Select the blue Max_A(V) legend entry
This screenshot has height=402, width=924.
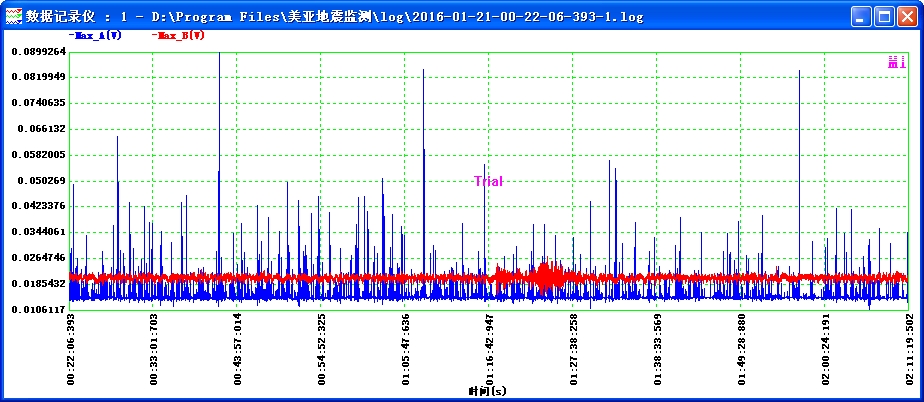pos(95,35)
